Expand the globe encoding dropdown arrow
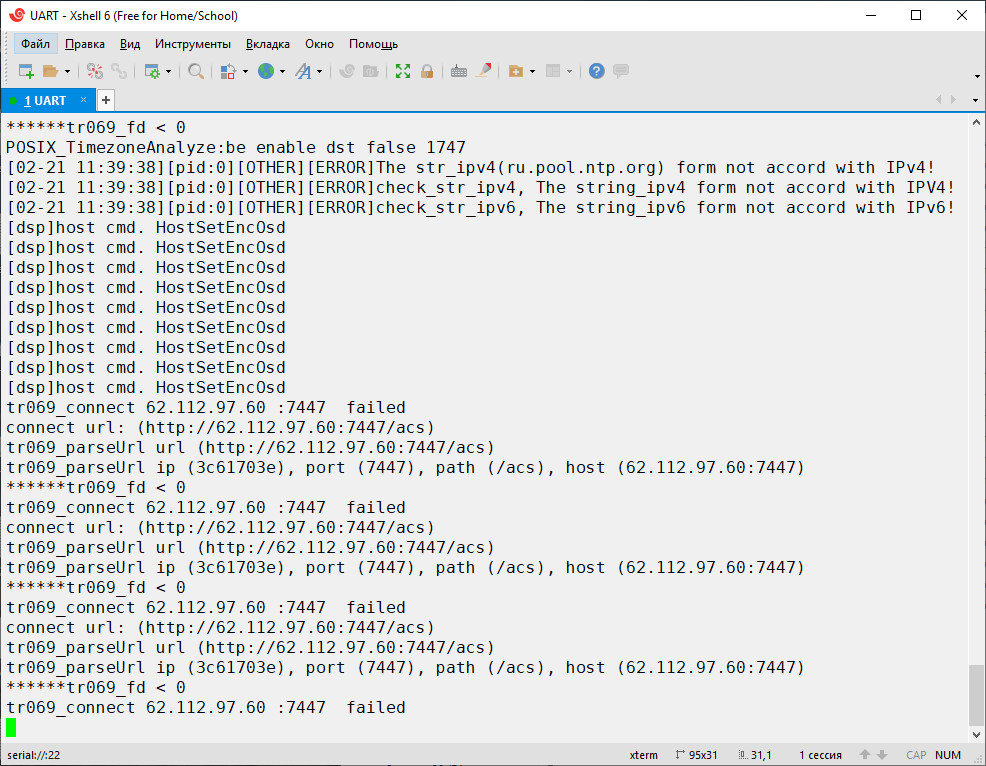This screenshot has height=766, width=986. coord(282,71)
